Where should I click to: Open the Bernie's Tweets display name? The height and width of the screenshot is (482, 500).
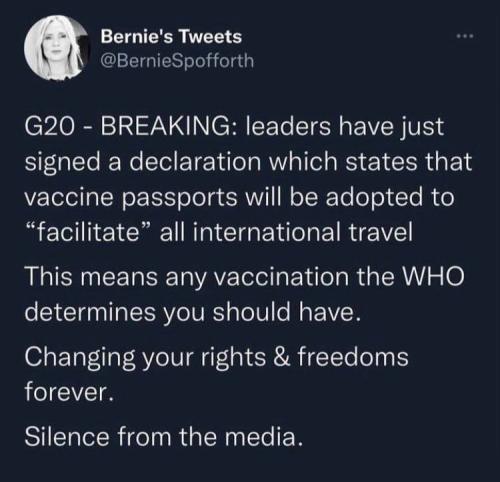tap(171, 36)
